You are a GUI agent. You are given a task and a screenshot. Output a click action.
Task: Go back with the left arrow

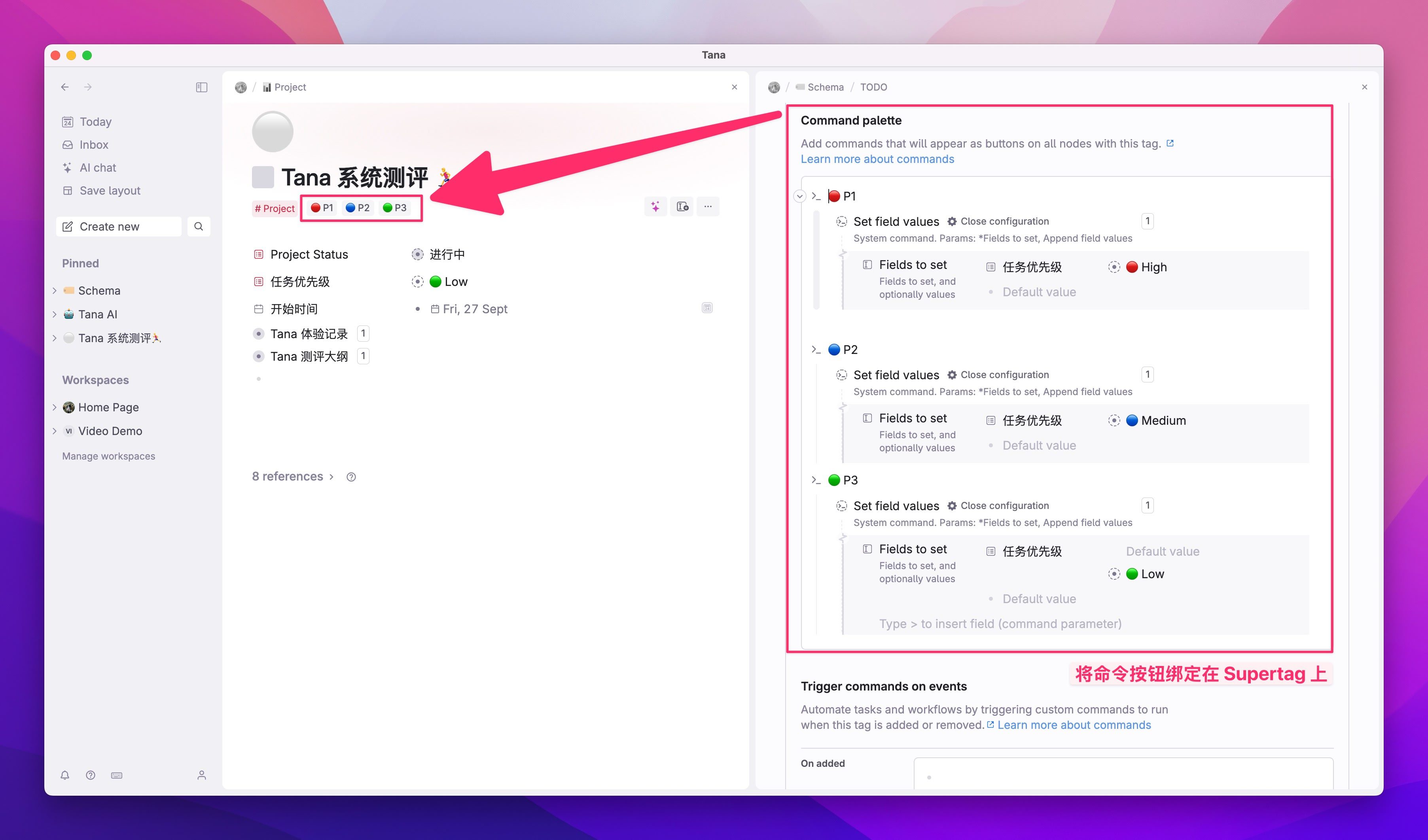pyautogui.click(x=64, y=87)
